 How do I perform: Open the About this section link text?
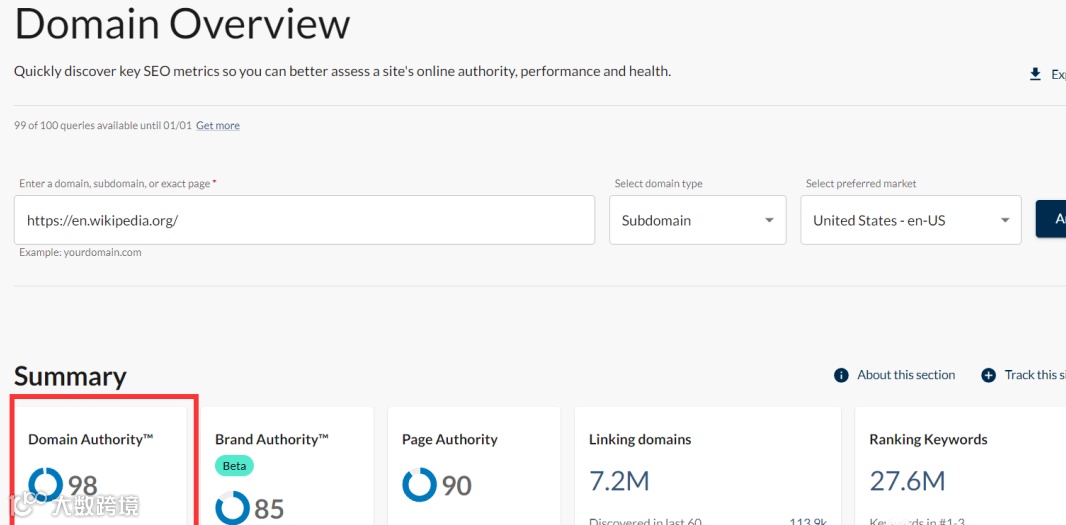[906, 375]
